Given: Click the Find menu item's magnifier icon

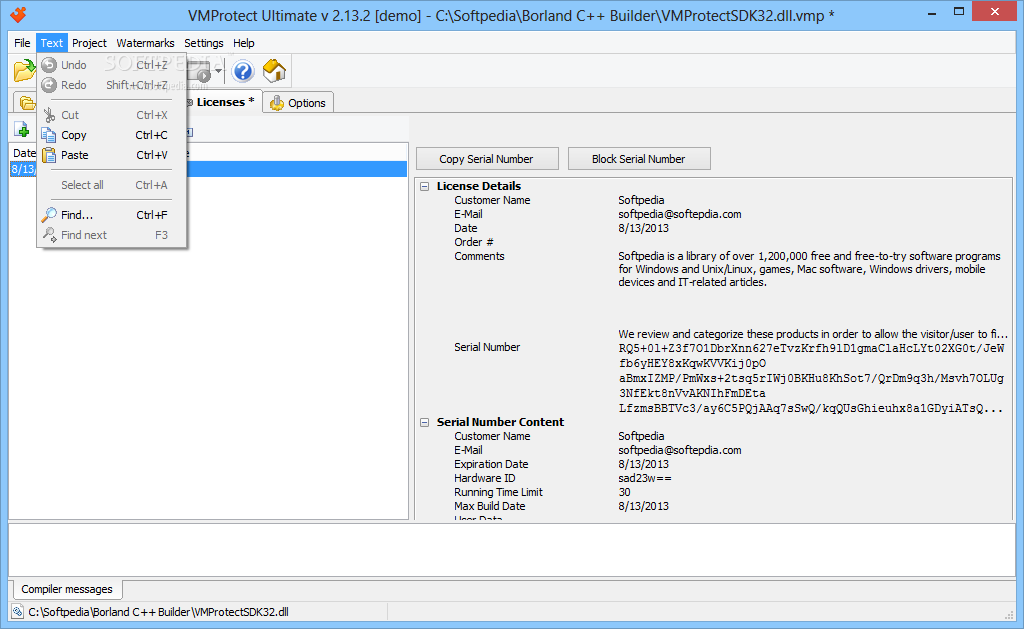Looking at the screenshot, I should click(x=49, y=215).
